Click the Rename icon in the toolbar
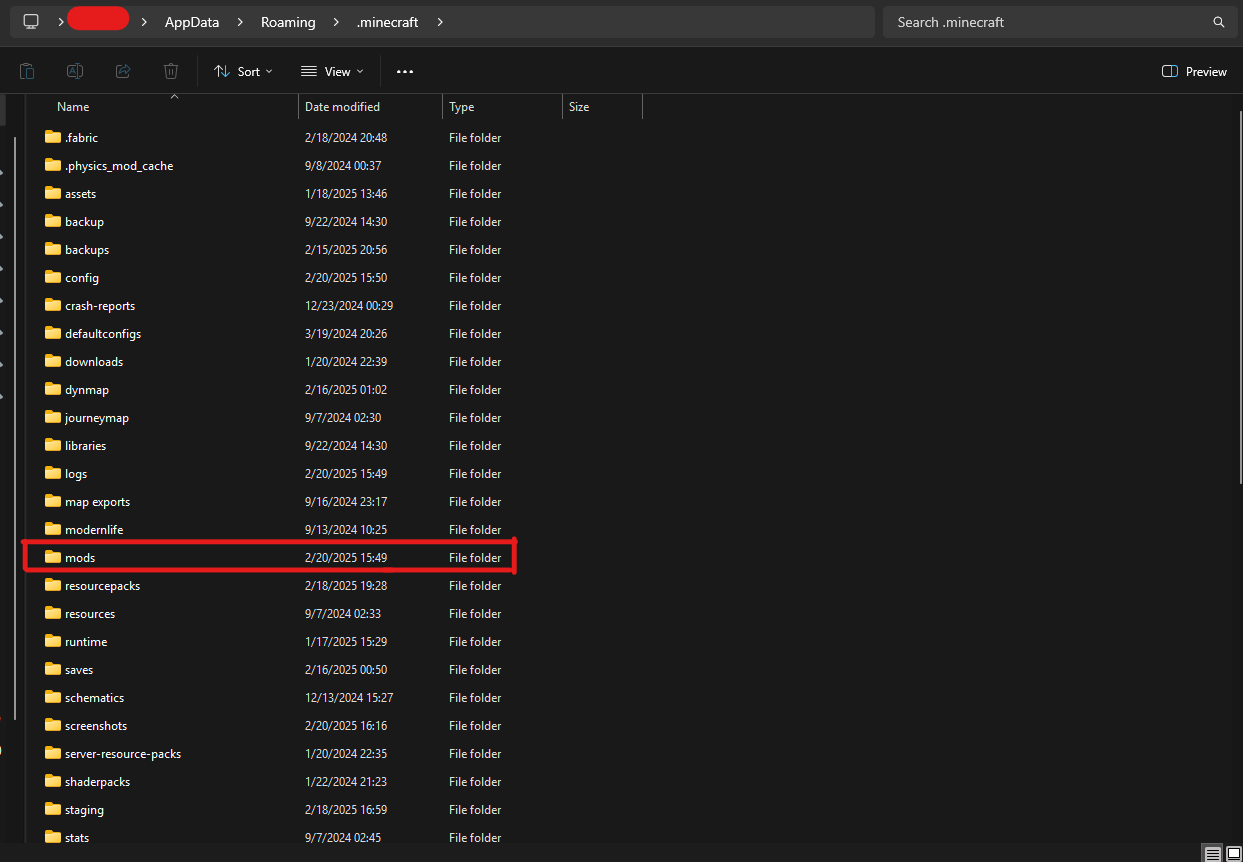This screenshot has height=862, width=1243. [75, 71]
